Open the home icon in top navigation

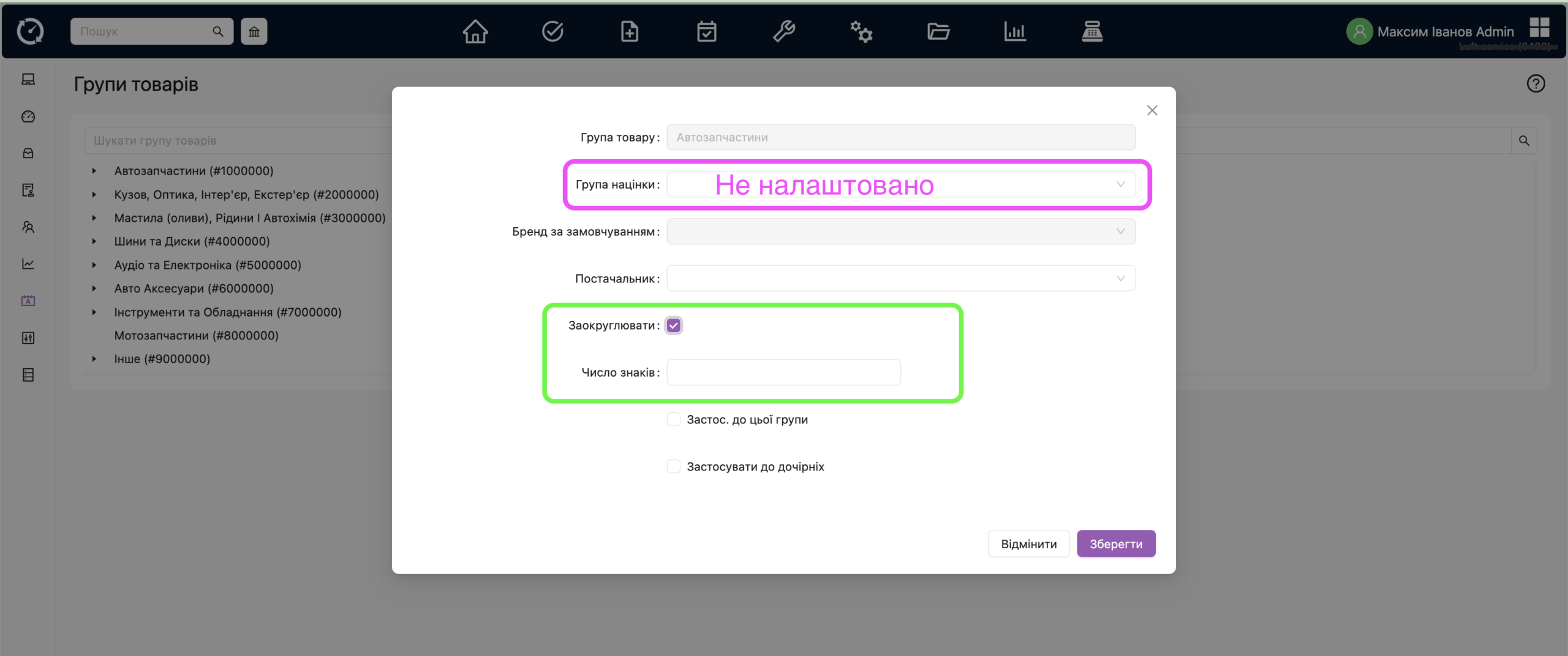pyautogui.click(x=475, y=31)
